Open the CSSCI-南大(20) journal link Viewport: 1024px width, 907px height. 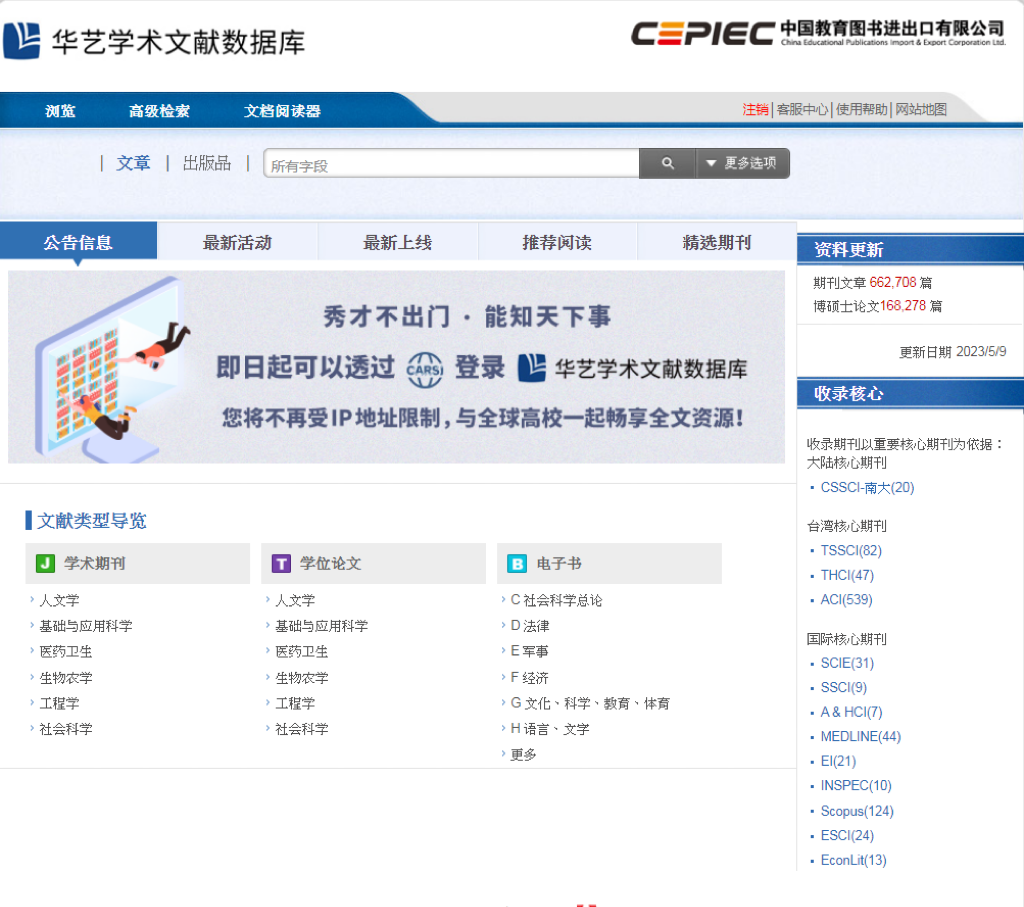coord(867,487)
